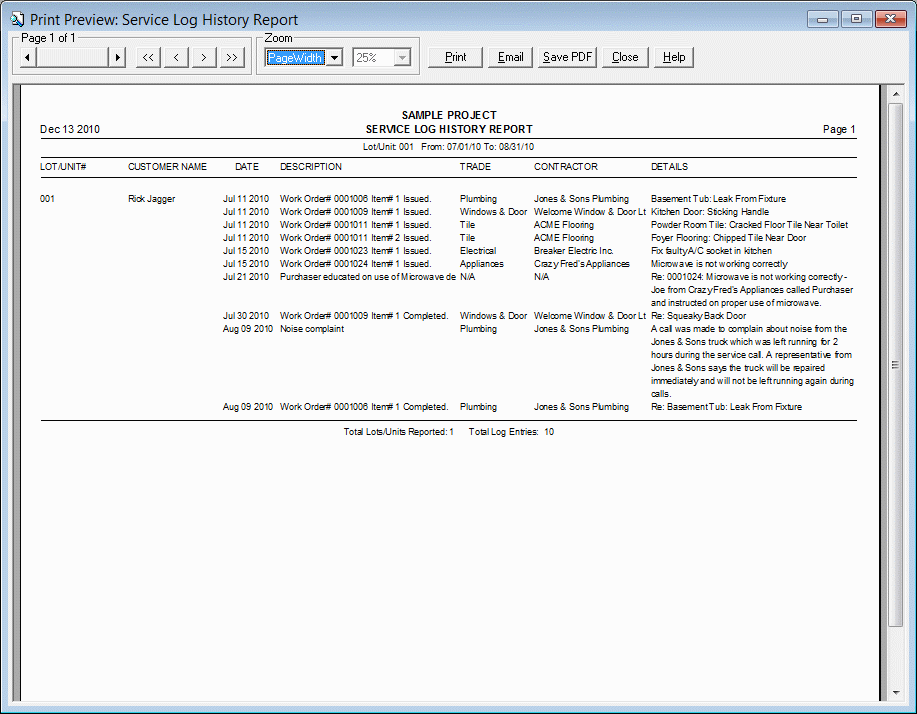The height and width of the screenshot is (714, 917).
Task: Click lot number 001 in the report
Action: coord(47,199)
